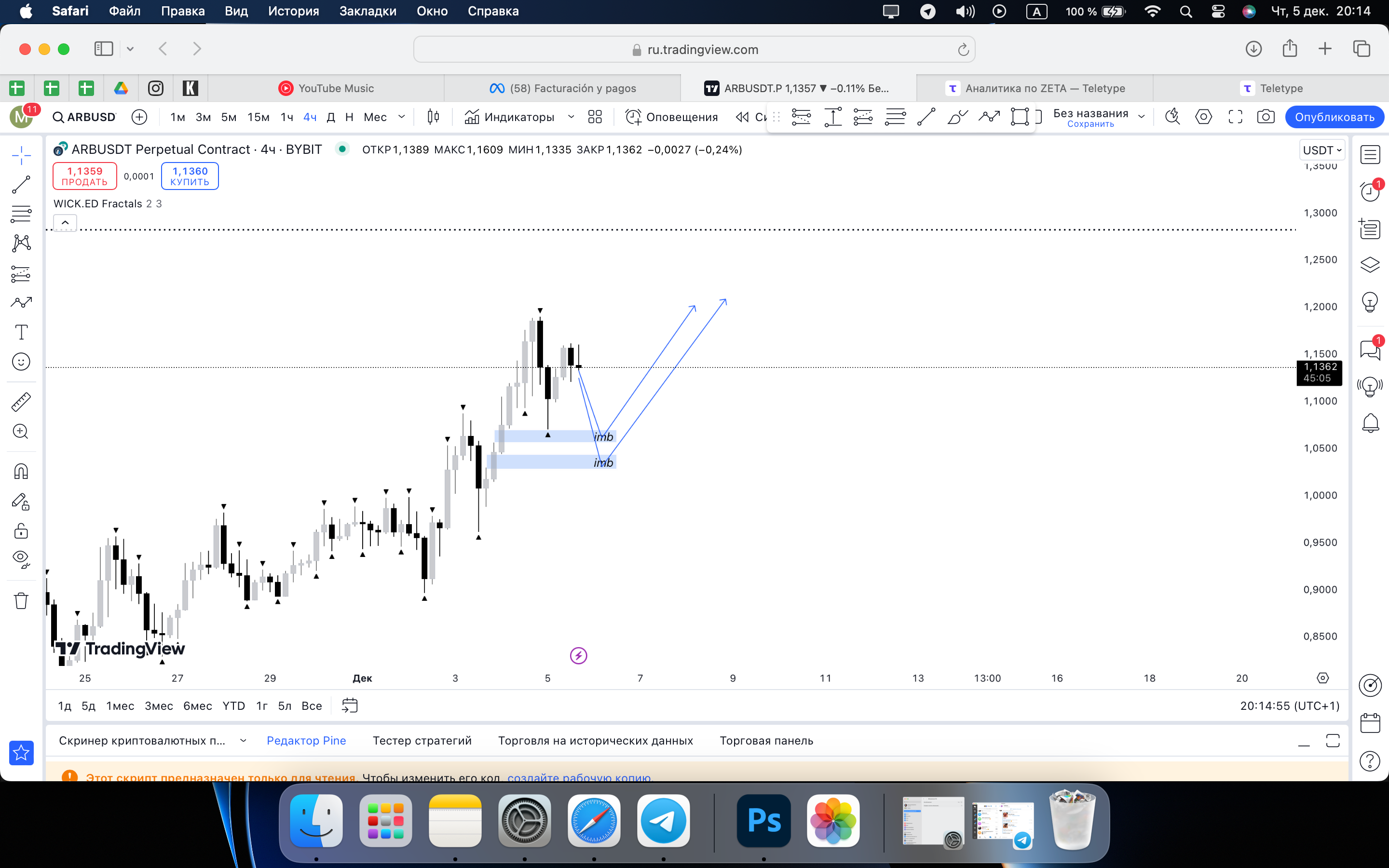Select the trend line drawing tool
This screenshot has height=868, width=1389.
coord(21,185)
